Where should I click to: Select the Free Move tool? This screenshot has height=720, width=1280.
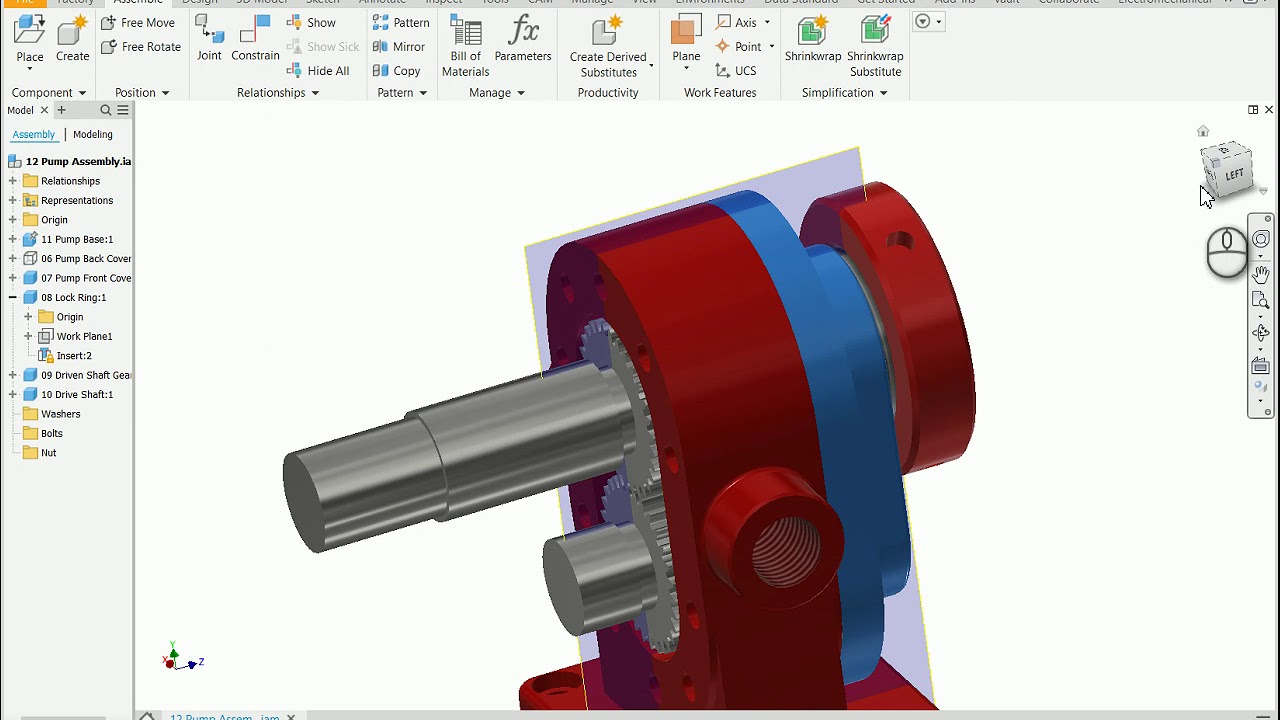138,22
